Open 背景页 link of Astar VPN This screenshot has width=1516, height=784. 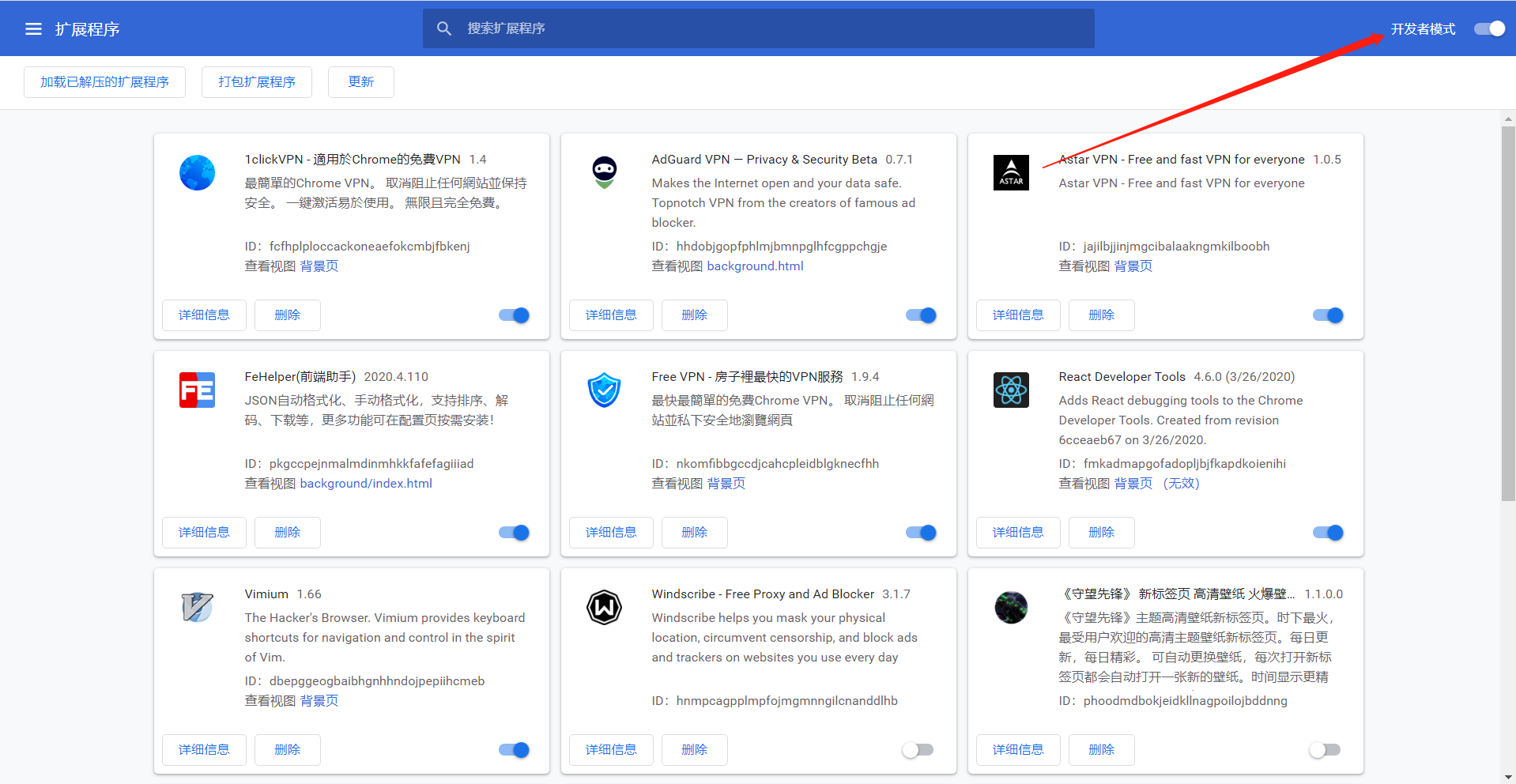[x=1133, y=266]
